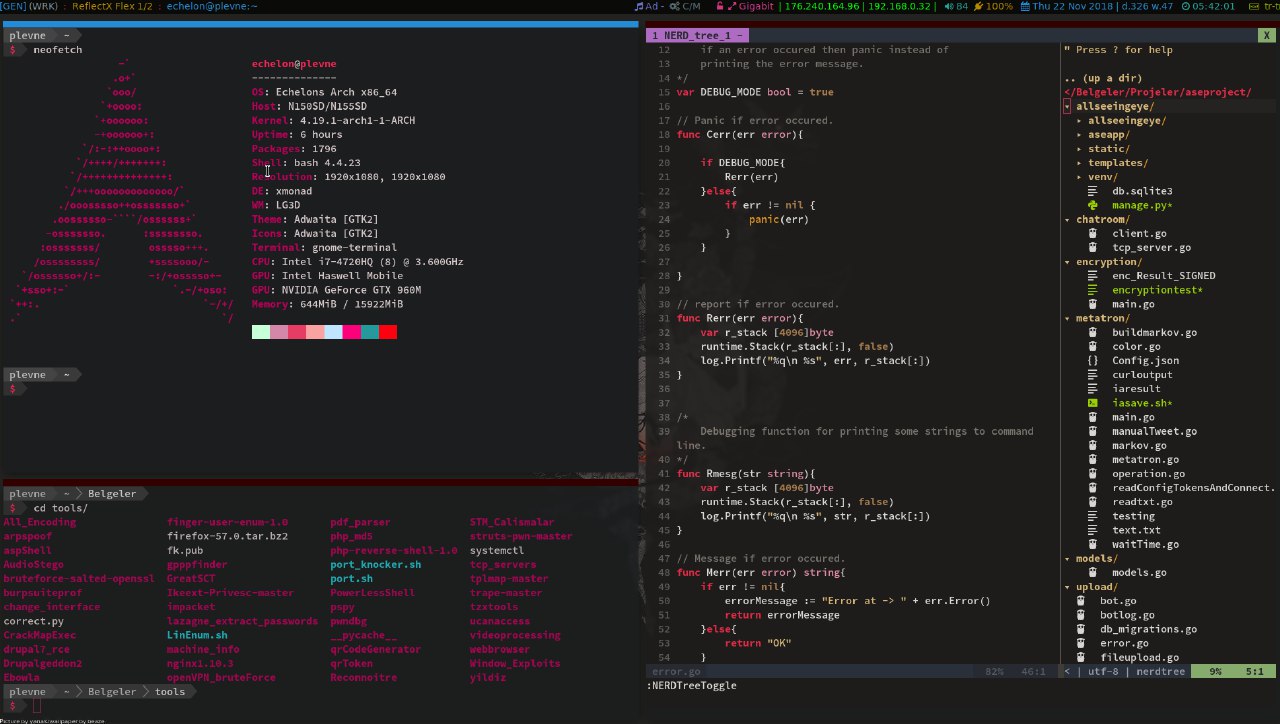Screen dimensions: 1280x724
Task: Click the Go icon next to tcp_server.go
Action: tap(1093, 247)
